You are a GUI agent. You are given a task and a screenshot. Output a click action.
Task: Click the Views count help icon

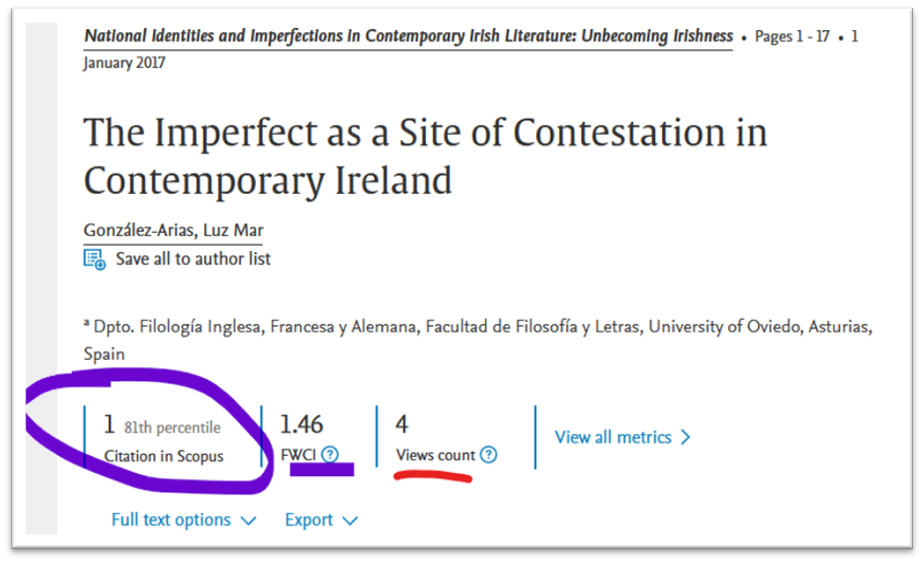(x=488, y=455)
